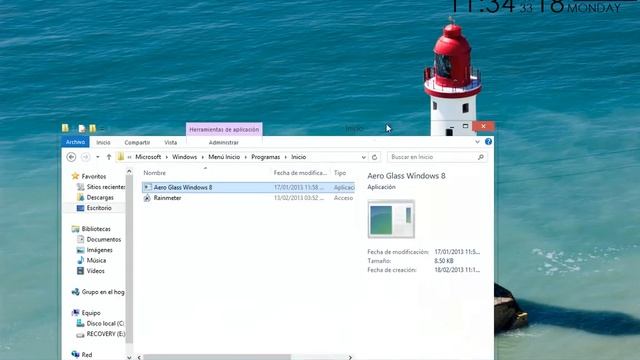Open Equipo in navigation pane

91,313
